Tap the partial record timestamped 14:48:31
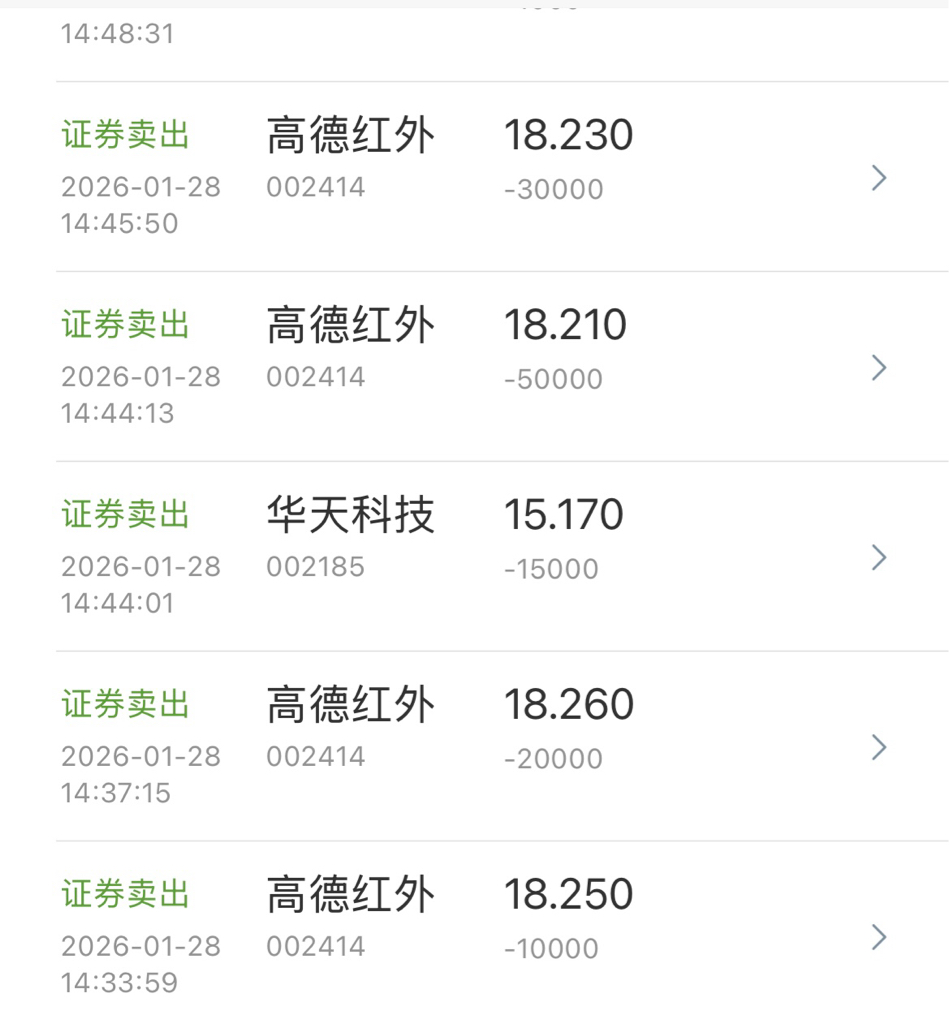 click(x=117, y=34)
